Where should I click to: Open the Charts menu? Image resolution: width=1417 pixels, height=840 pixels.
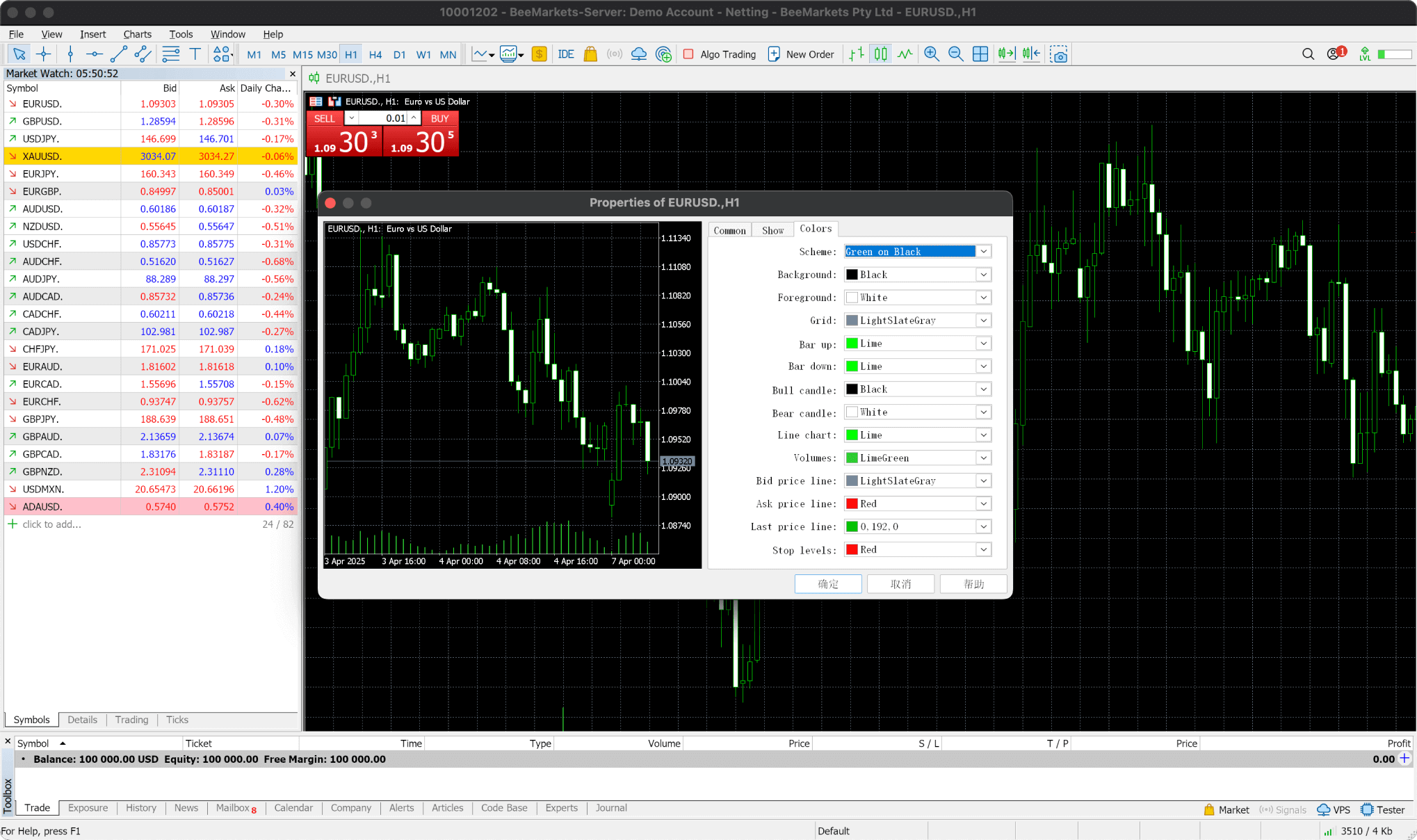[x=137, y=34]
